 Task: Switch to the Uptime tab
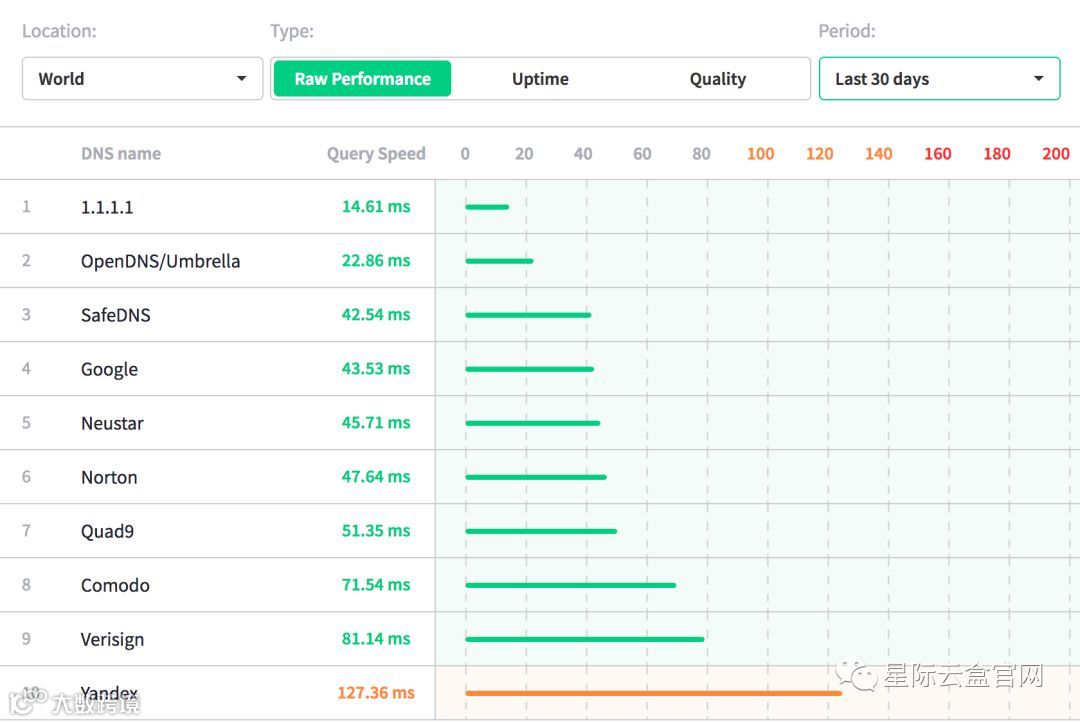point(540,78)
